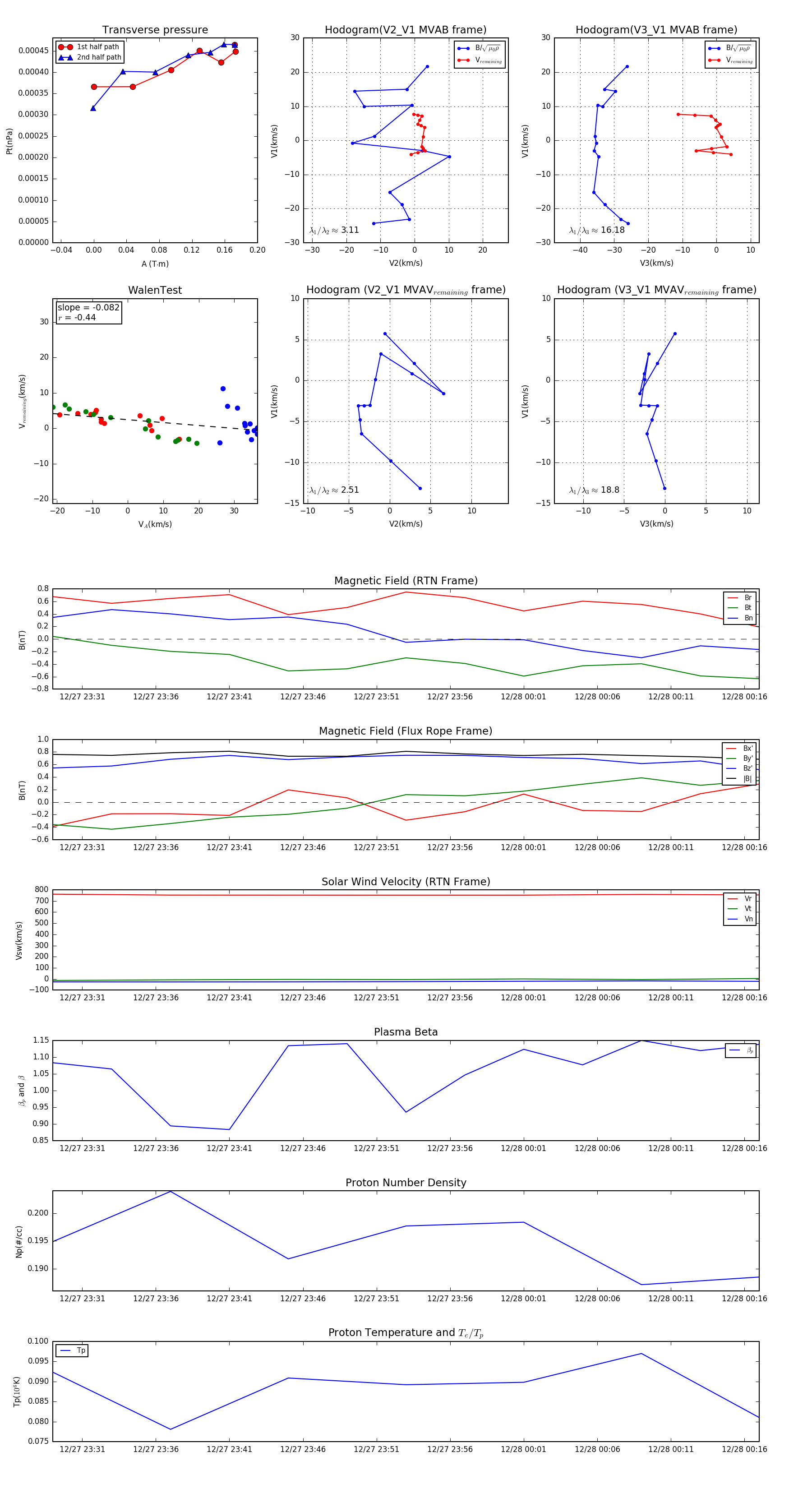
Task: Click 'Proton Number Density' title
Action: [x=406, y=1183]
